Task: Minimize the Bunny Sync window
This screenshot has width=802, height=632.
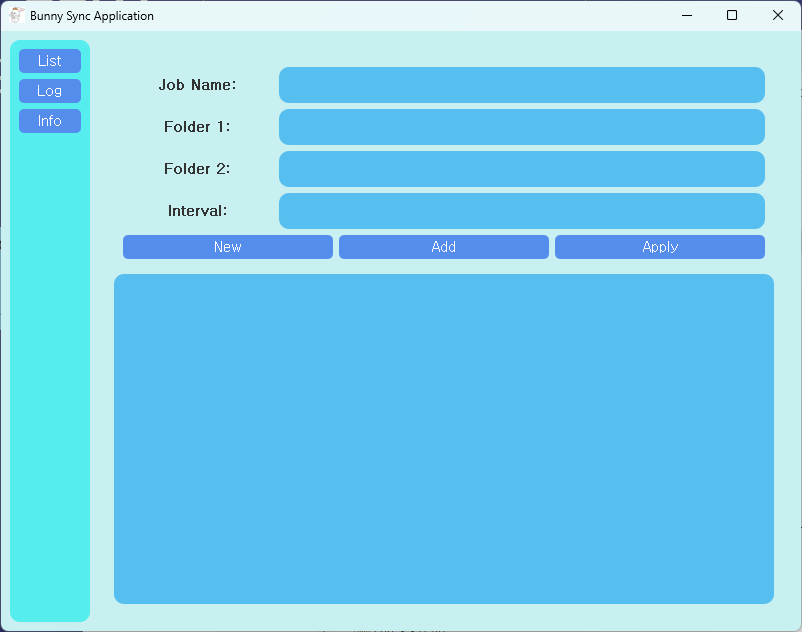Action: [687, 15]
